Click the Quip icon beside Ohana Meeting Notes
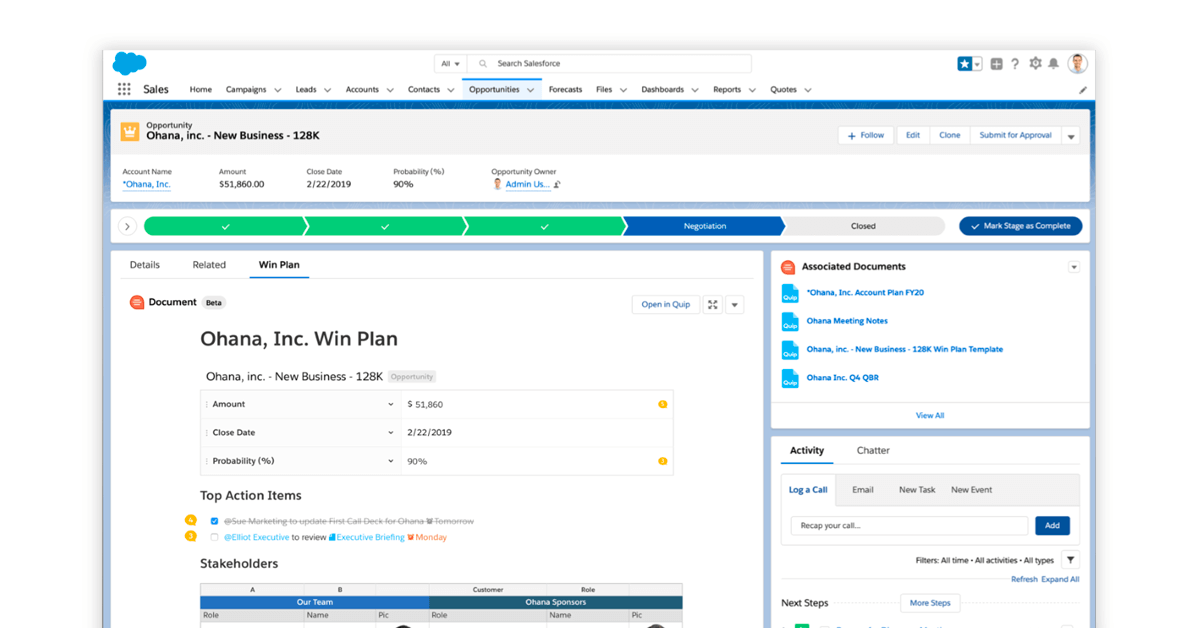Viewport: 1200px width, 628px height. pos(790,322)
